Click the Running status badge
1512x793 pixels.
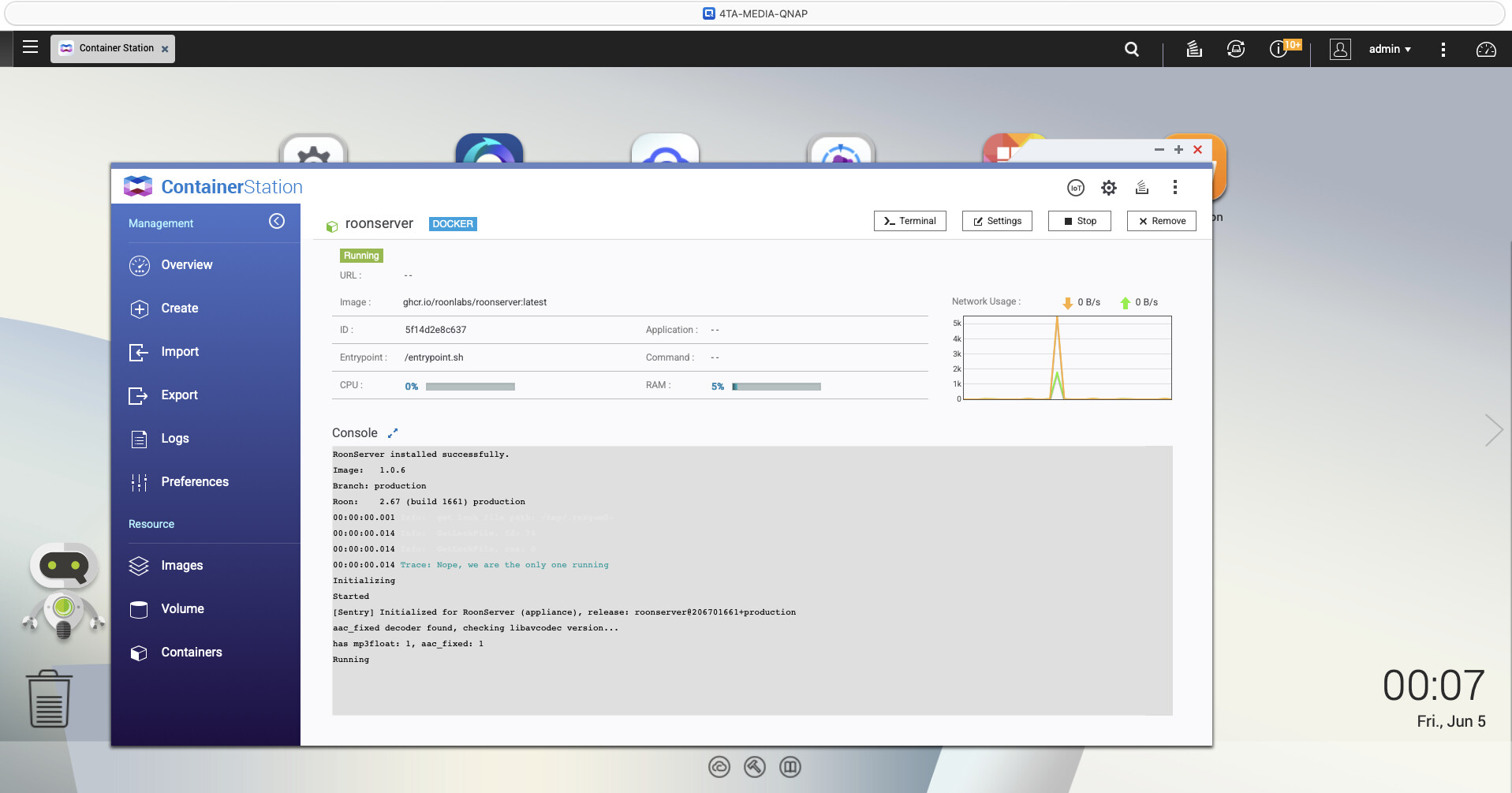click(361, 256)
